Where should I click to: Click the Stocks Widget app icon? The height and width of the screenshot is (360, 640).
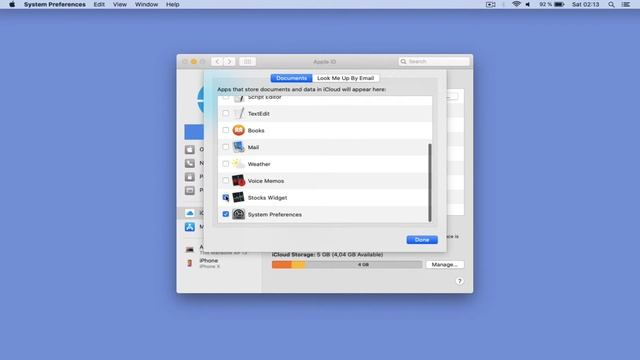[x=238, y=198]
